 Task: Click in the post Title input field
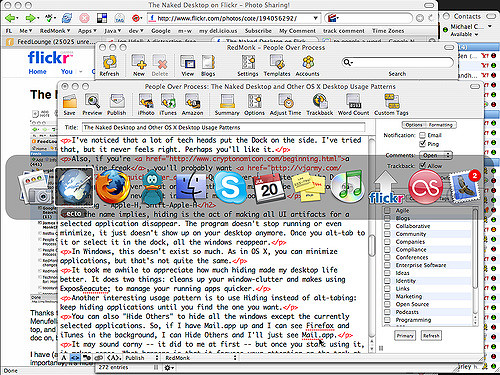point(224,127)
